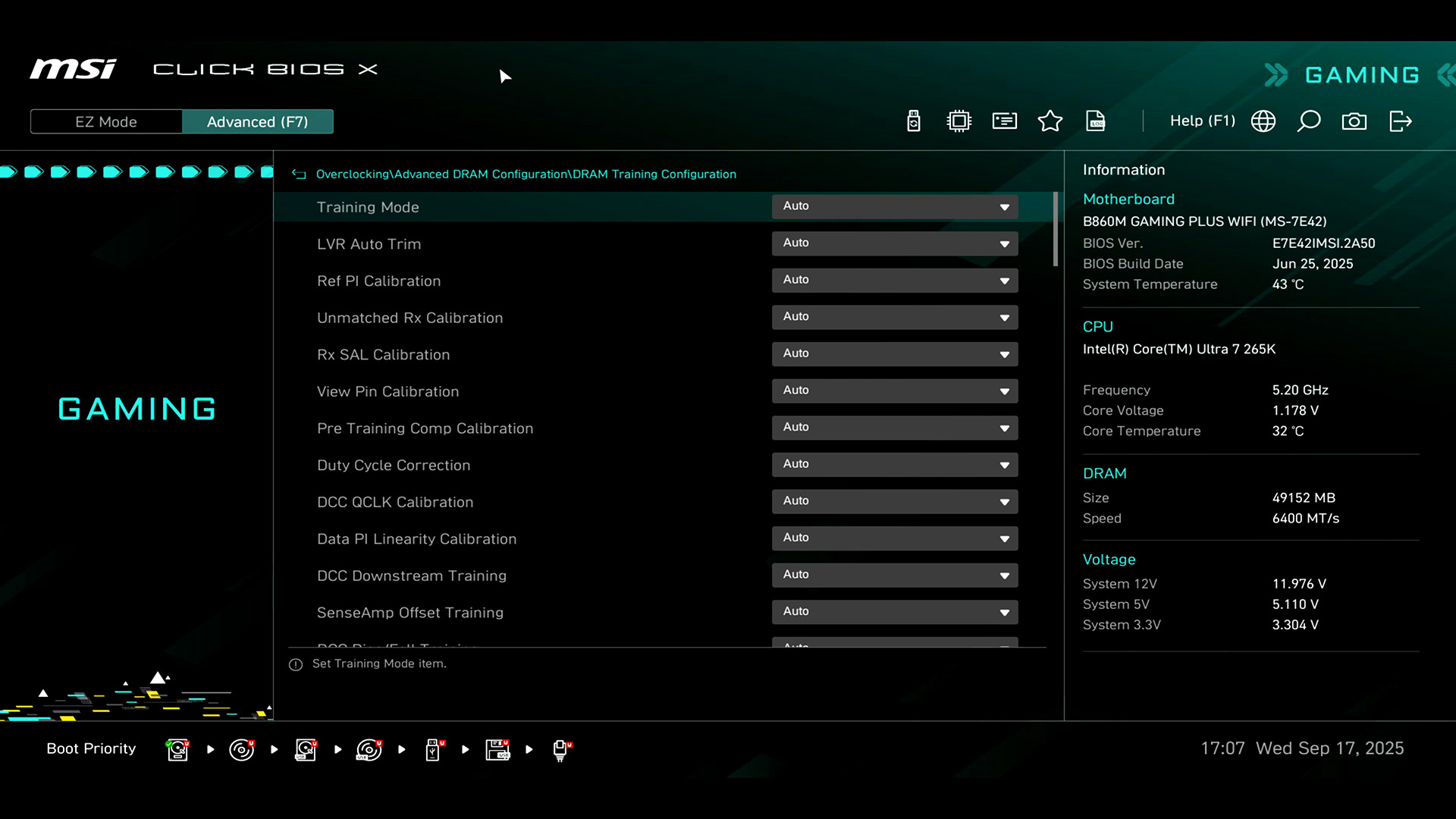Open the M-Flash USB update icon
This screenshot has width=1456, height=819.
coord(914,121)
